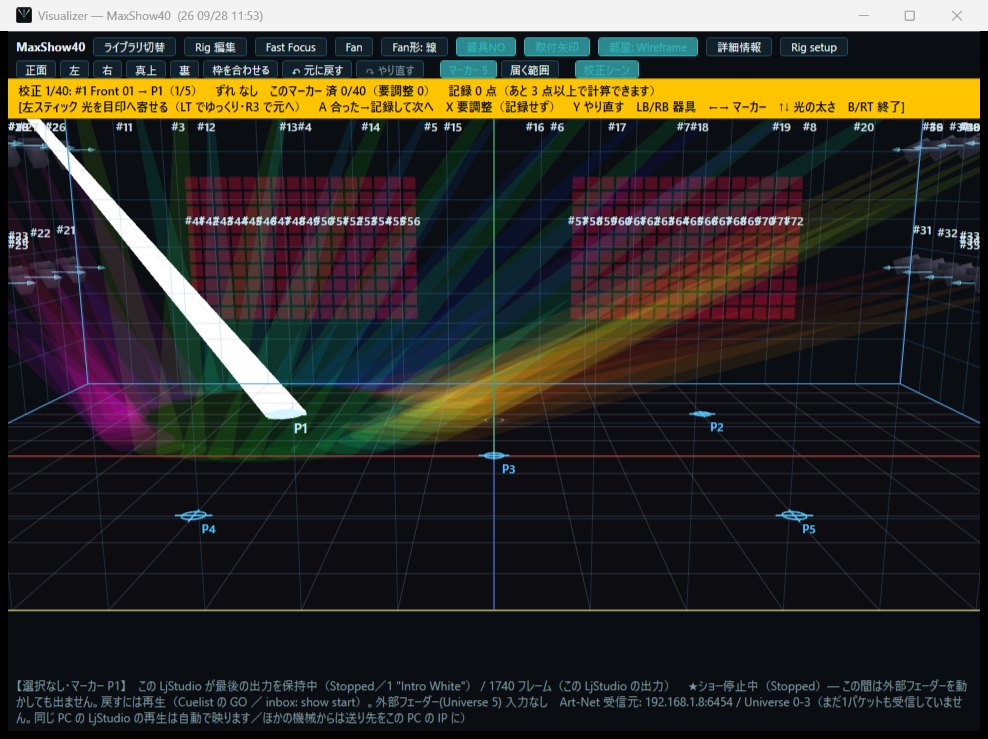Select fixture label #11
Image resolution: width=988 pixels, height=739 pixels.
[124, 127]
